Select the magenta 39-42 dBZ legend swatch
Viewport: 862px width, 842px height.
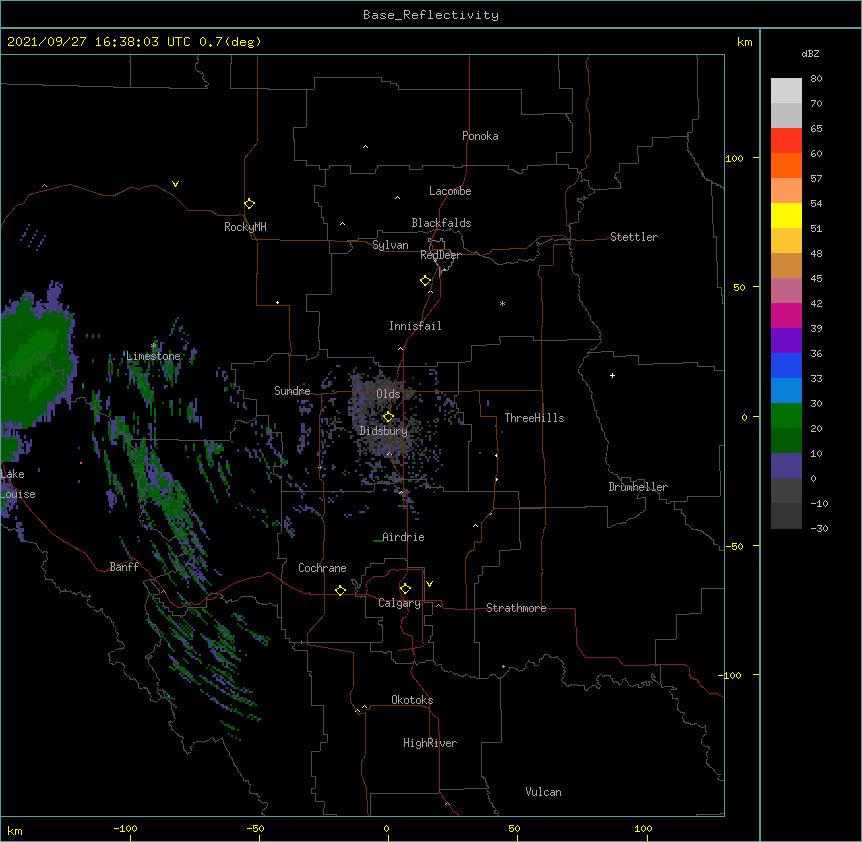[786, 315]
